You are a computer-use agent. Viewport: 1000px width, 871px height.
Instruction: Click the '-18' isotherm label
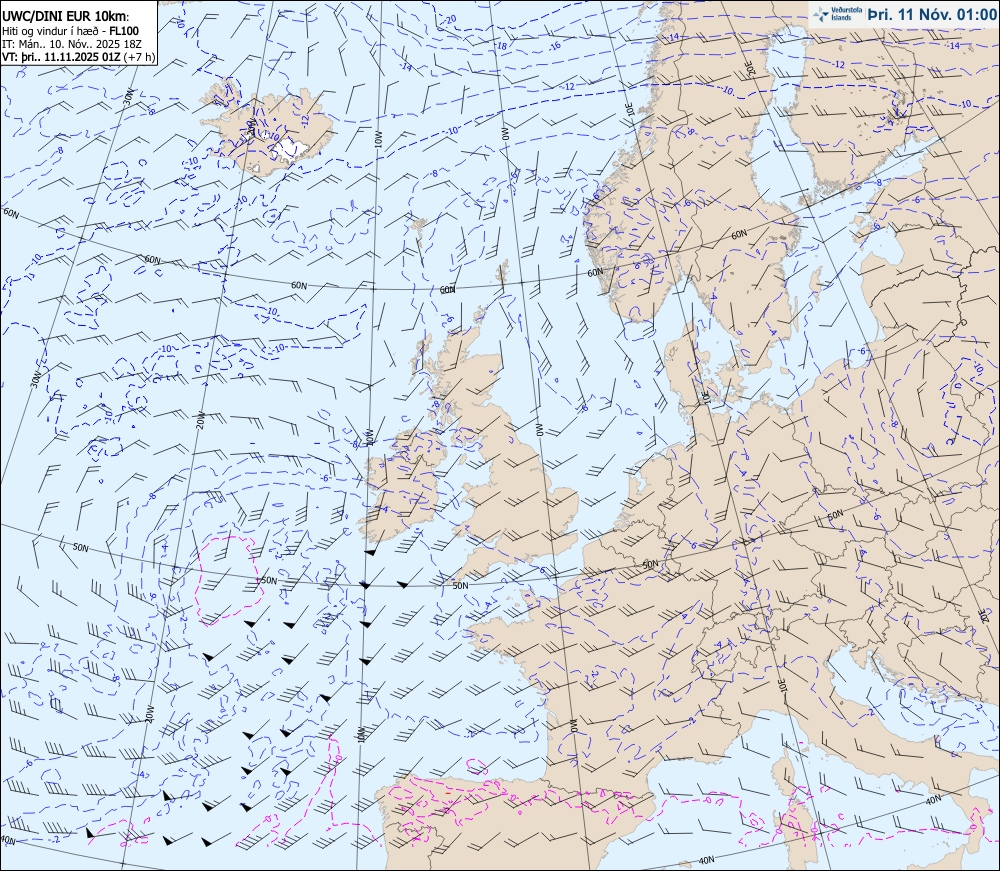pyautogui.click(x=501, y=45)
